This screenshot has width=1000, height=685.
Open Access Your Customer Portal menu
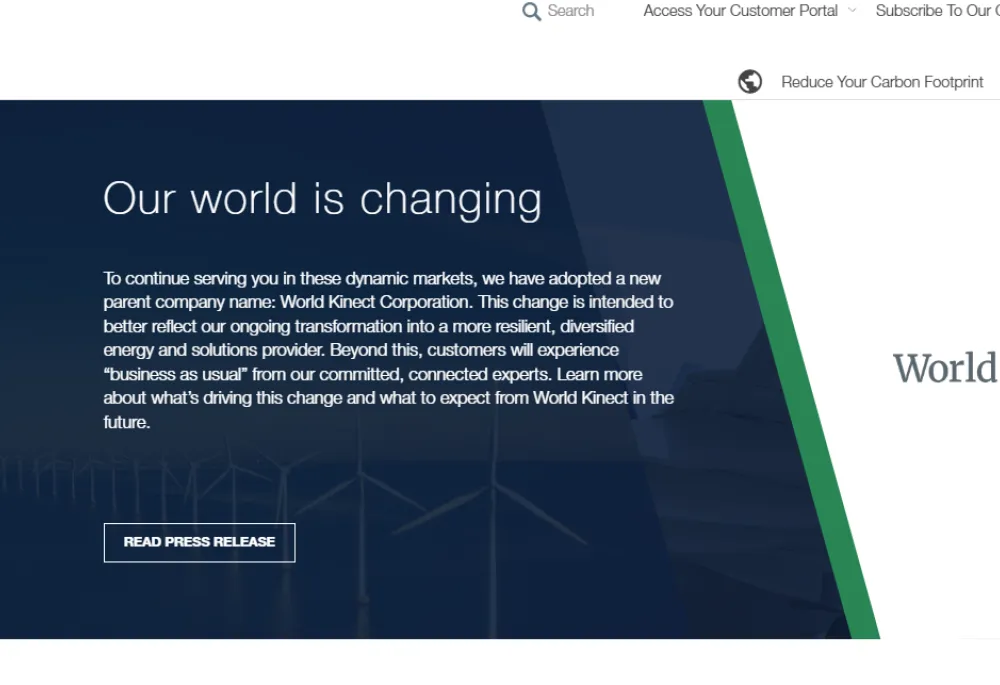click(740, 11)
